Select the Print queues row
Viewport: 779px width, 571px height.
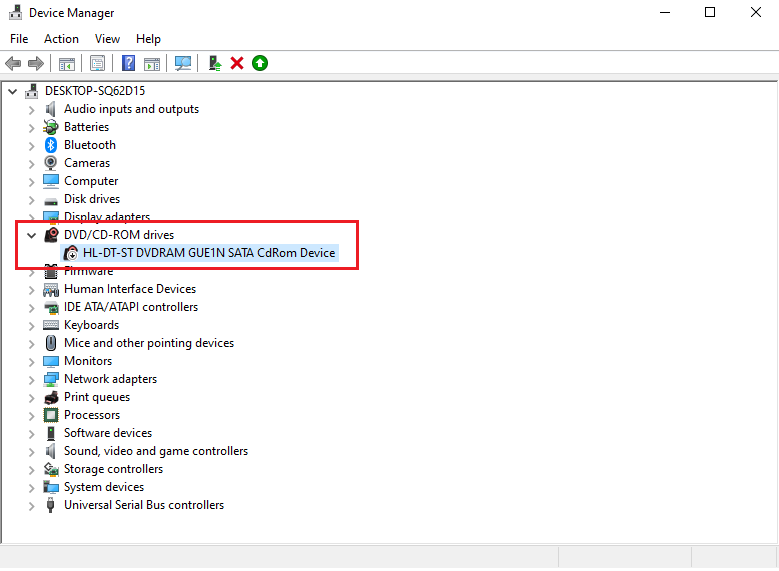pyautogui.click(x=97, y=397)
